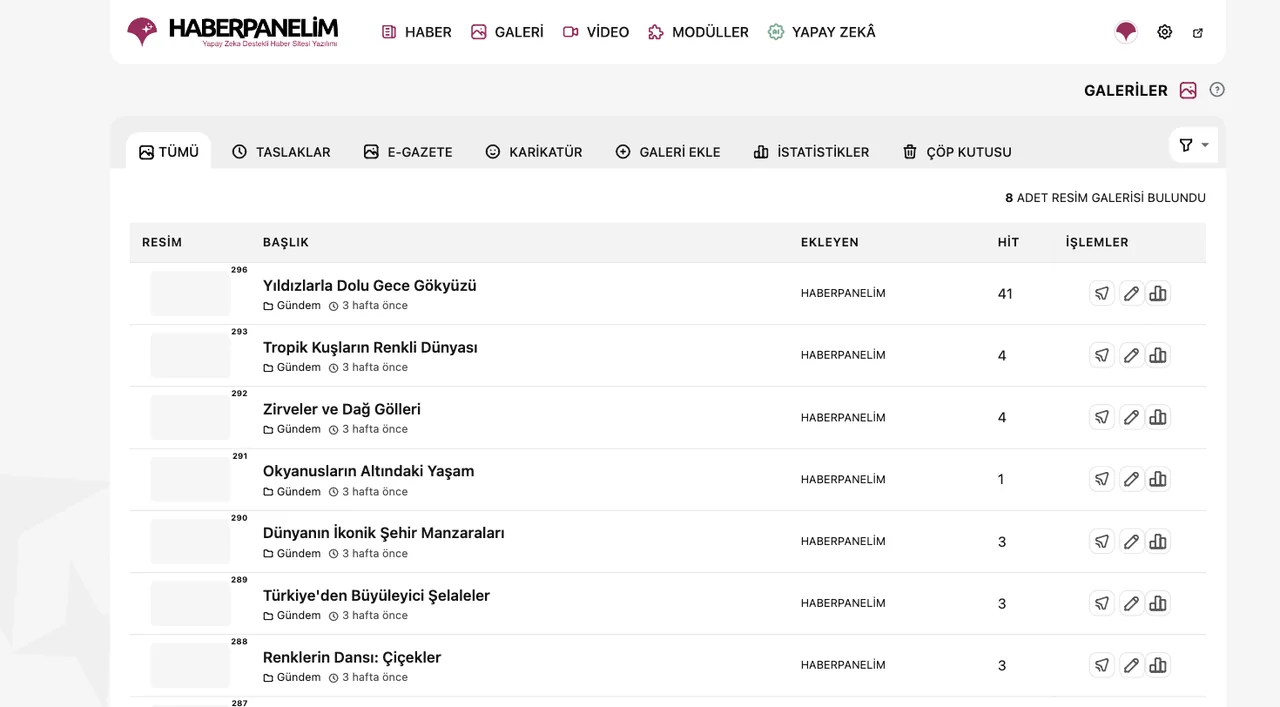Viewport: 1280px width, 707px height.
Task: Open Türkiye'den Büyüleyici Şelaleler title link
Action: pyautogui.click(x=376, y=595)
